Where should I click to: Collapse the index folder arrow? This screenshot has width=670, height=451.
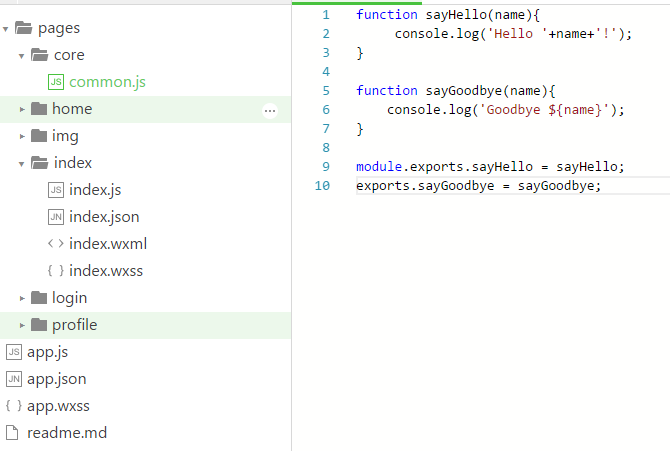[21, 164]
